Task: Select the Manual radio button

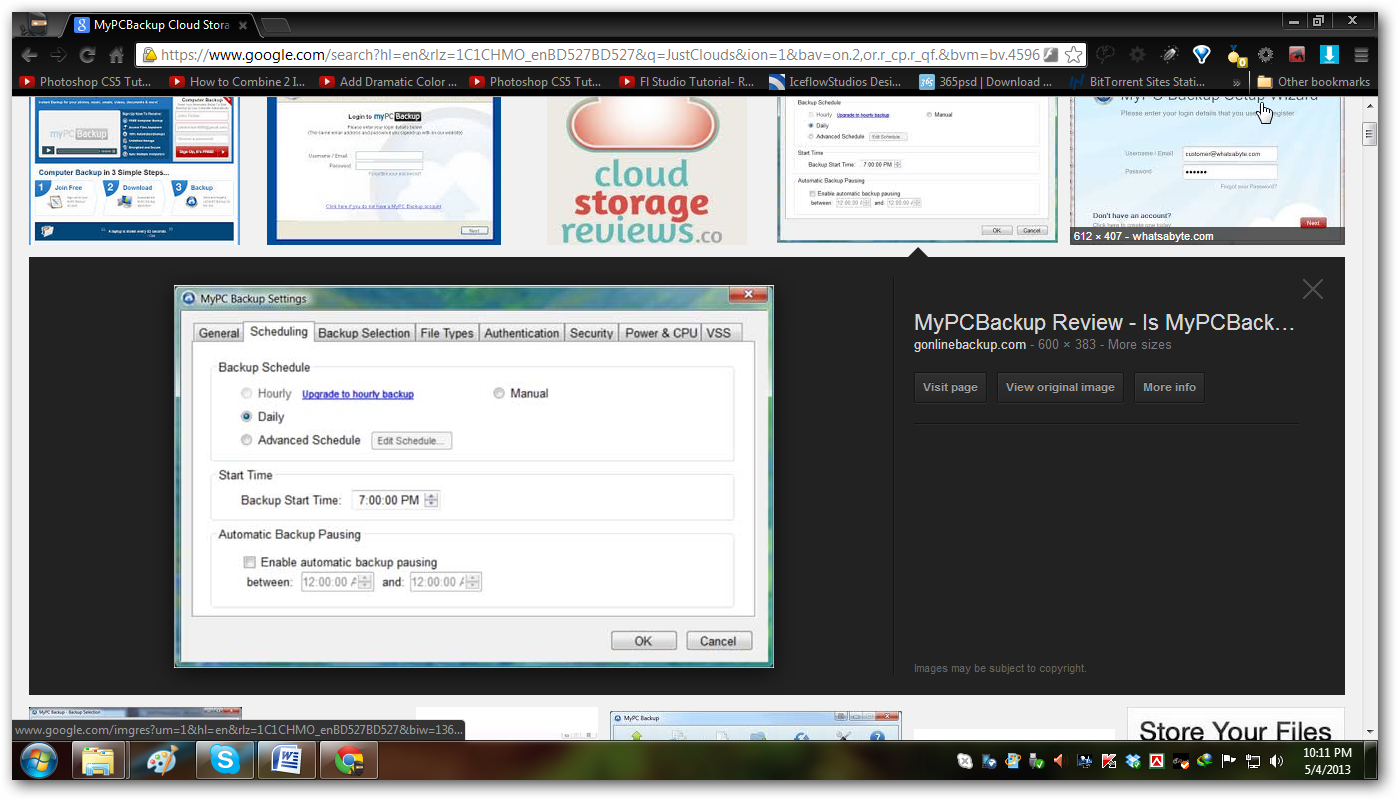Action: (499, 394)
